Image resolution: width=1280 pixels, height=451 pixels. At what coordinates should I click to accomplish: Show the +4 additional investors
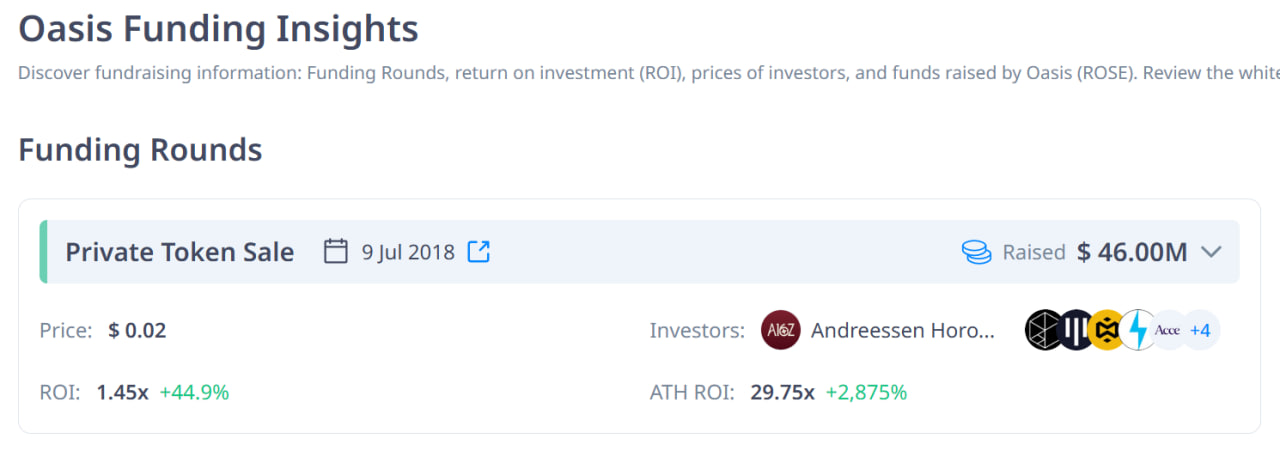click(x=1200, y=330)
